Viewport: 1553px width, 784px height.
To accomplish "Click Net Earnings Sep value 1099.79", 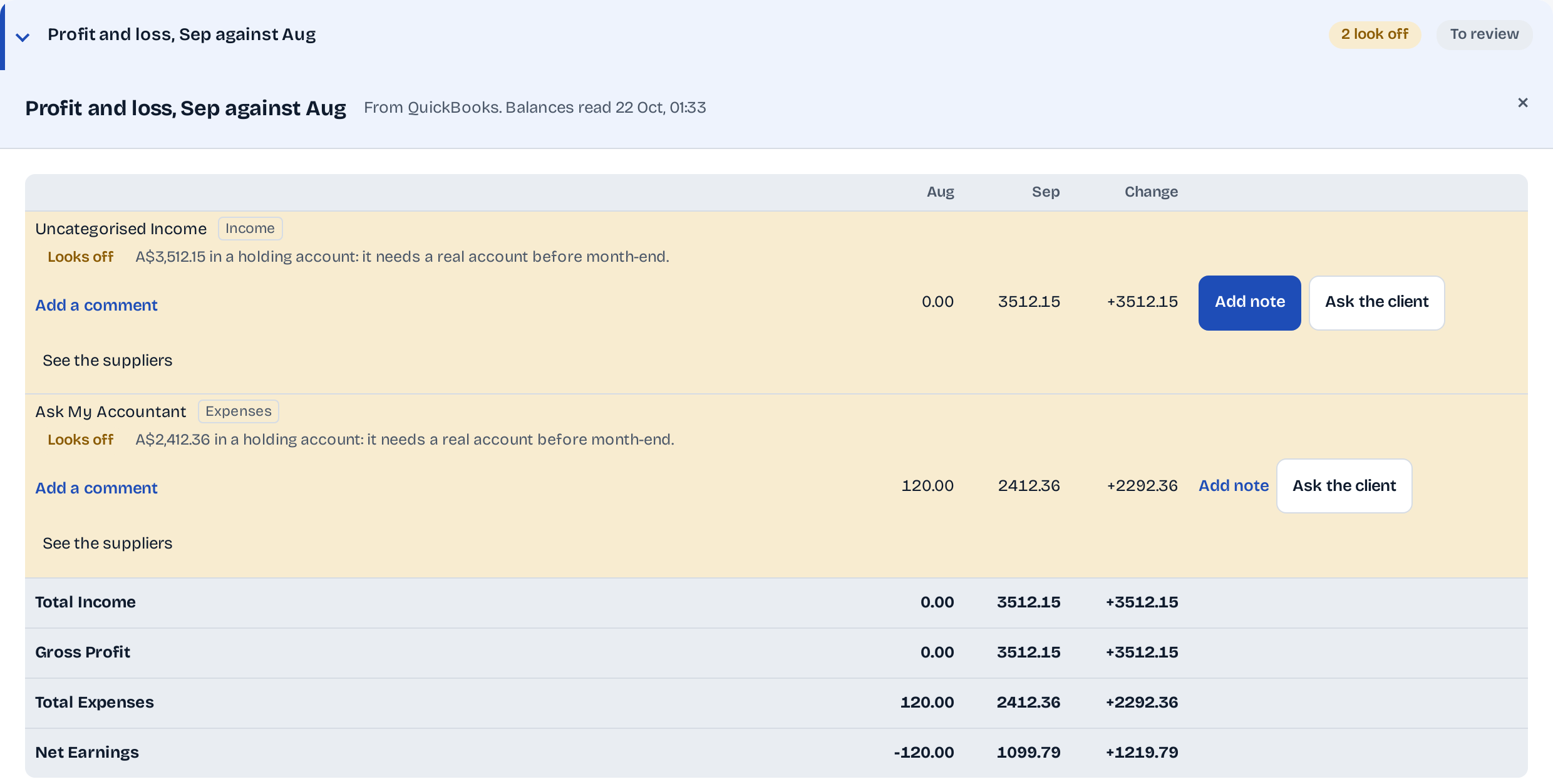I will coord(1029,752).
